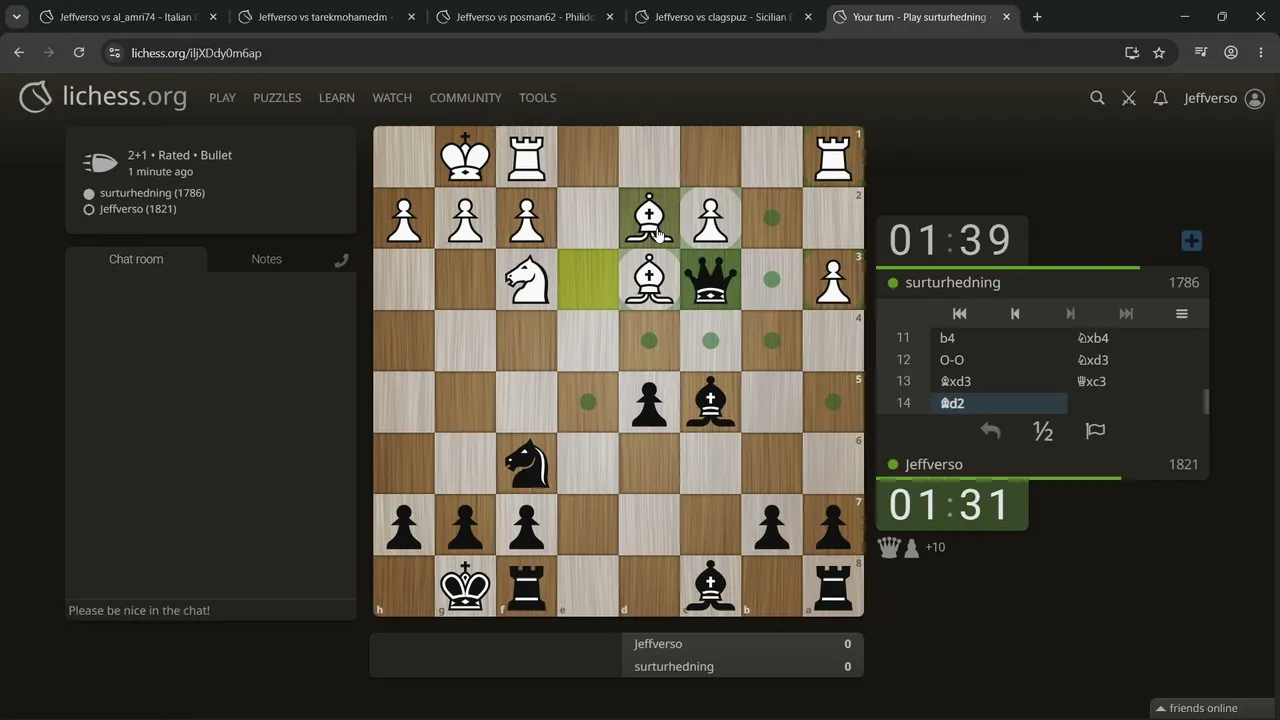Image resolution: width=1280 pixels, height=720 pixels.
Task: Click the white bishop on d3
Action: click(x=649, y=280)
